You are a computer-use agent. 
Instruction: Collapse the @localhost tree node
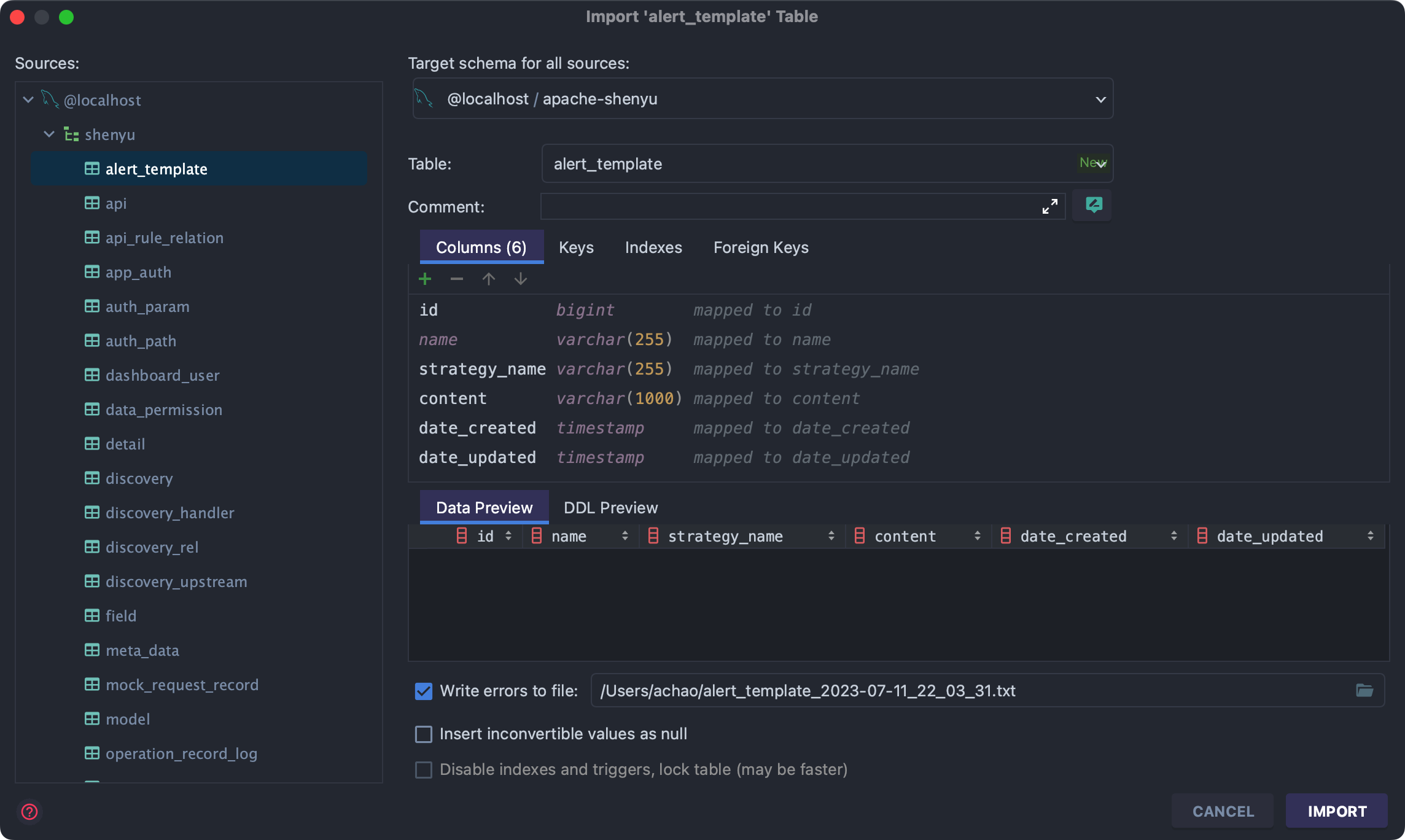(x=28, y=99)
